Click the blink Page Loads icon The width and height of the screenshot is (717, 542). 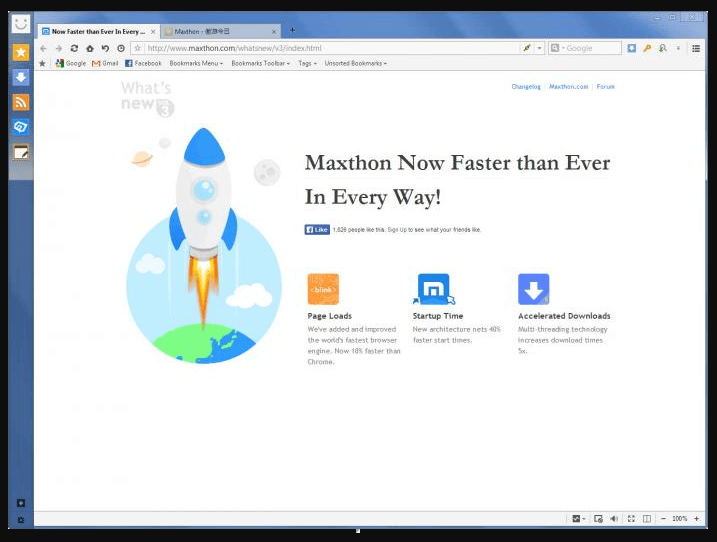coord(323,289)
